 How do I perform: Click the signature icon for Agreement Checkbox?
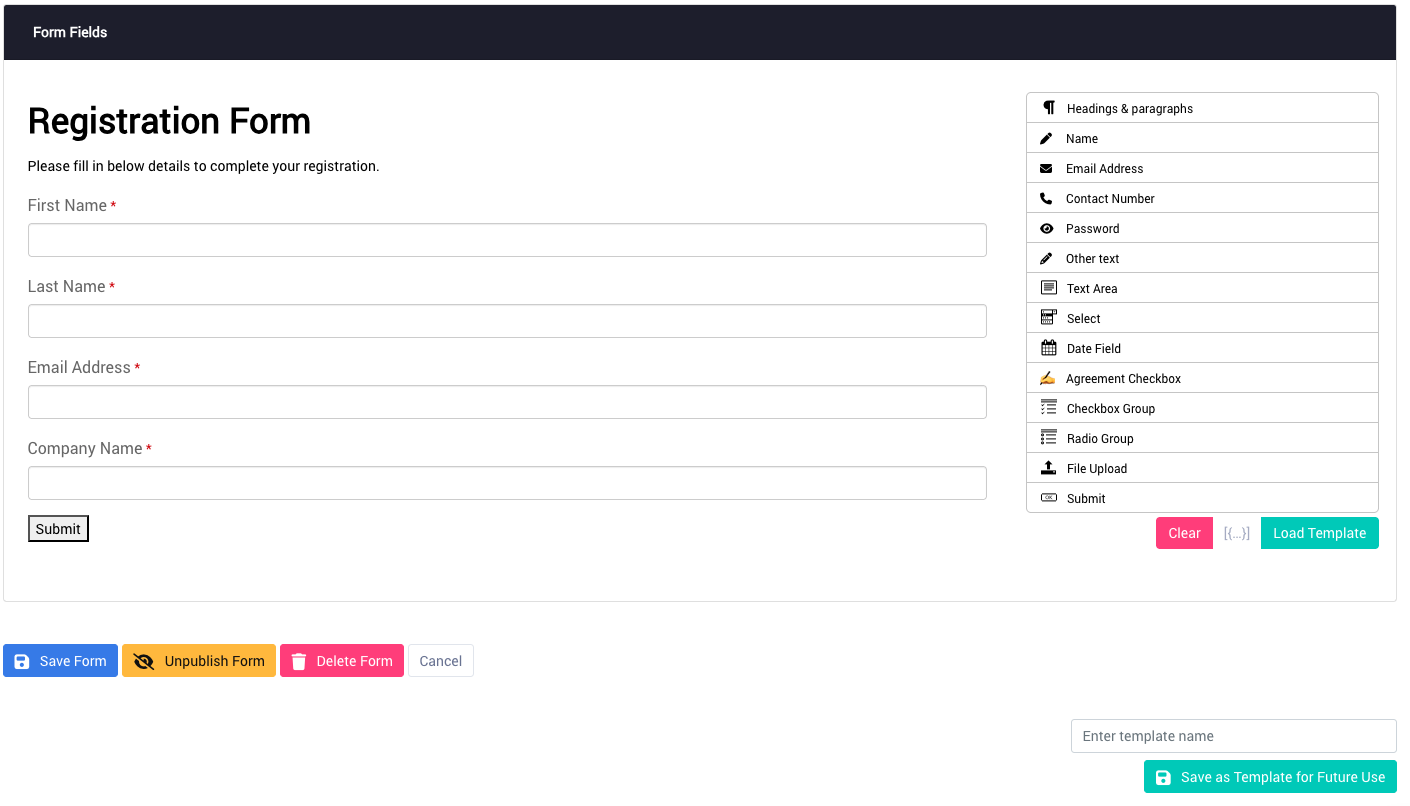(x=1047, y=378)
